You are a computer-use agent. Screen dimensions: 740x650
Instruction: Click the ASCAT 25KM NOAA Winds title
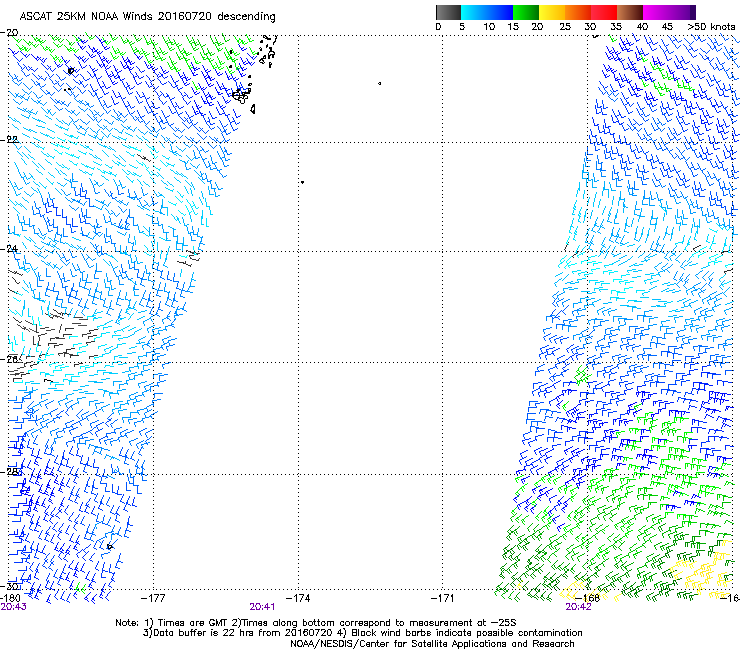click(147, 16)
